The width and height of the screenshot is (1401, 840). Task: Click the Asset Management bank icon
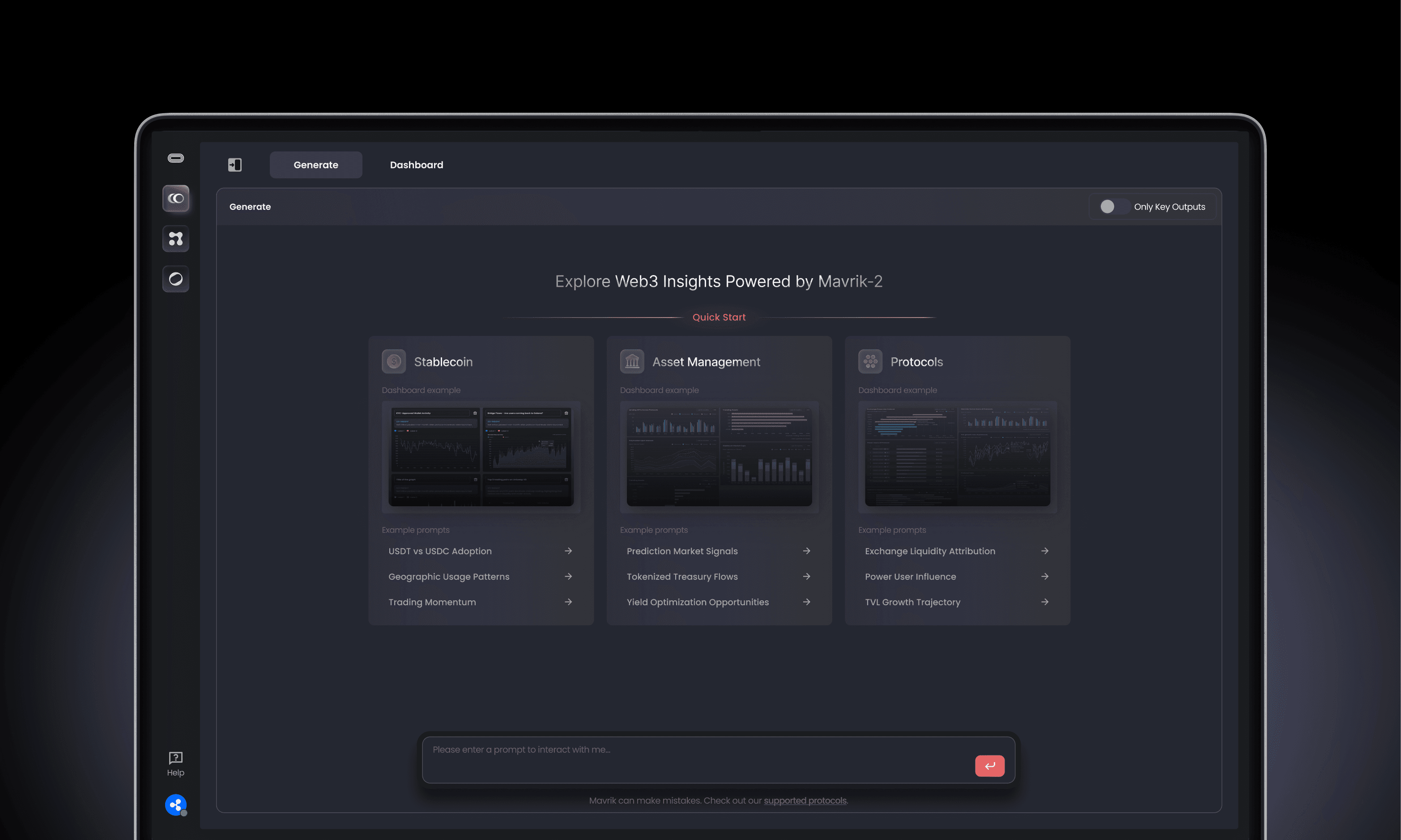[632, 362]
